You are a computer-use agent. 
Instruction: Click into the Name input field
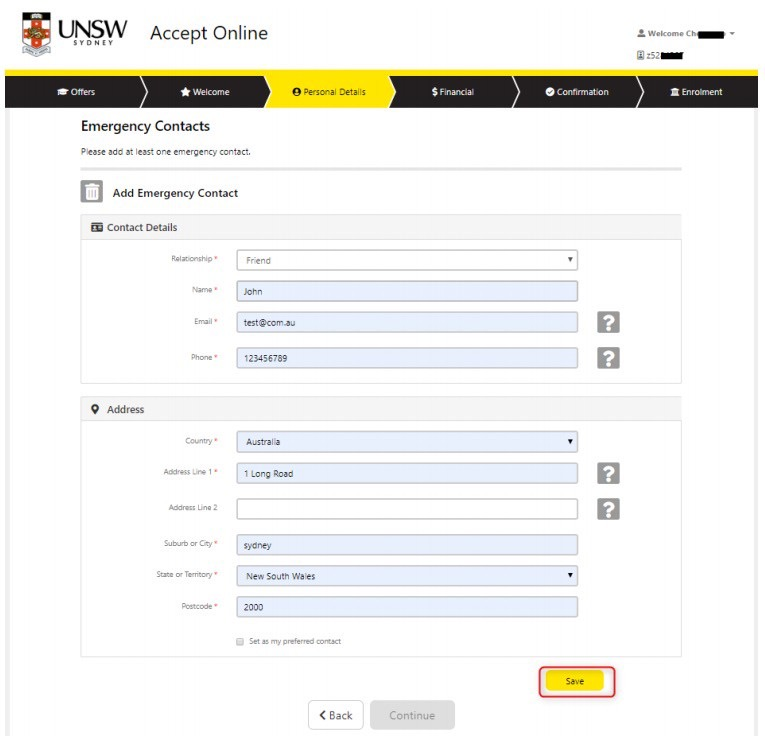[407, 292]
